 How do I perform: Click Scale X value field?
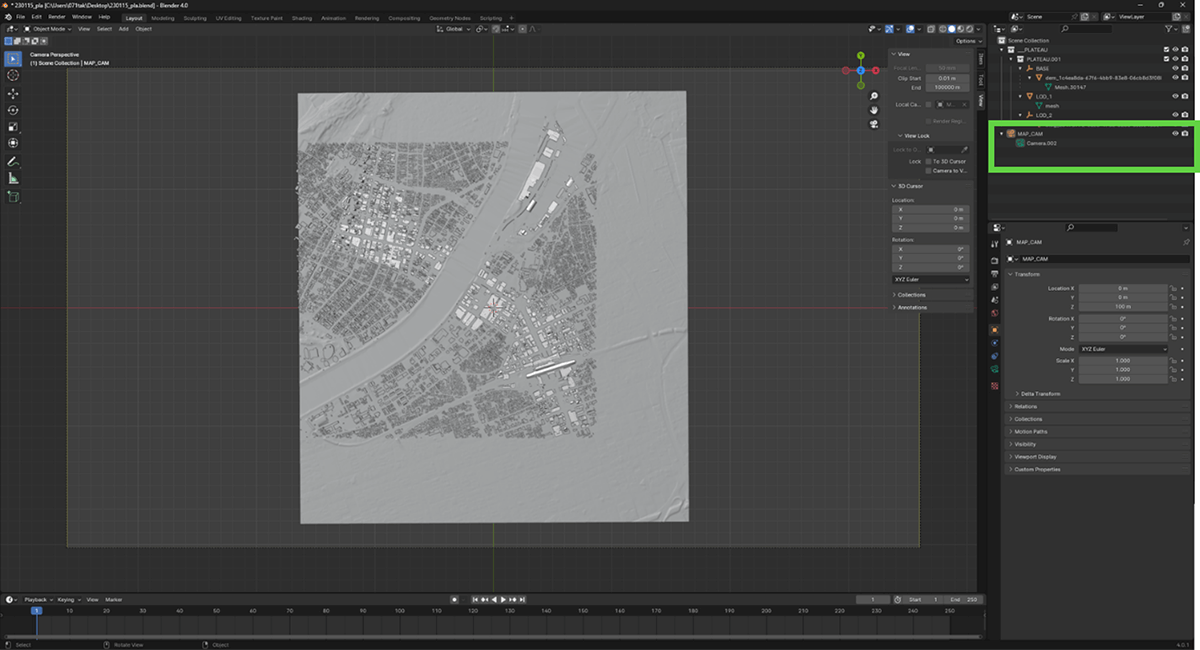(1123, 360)
